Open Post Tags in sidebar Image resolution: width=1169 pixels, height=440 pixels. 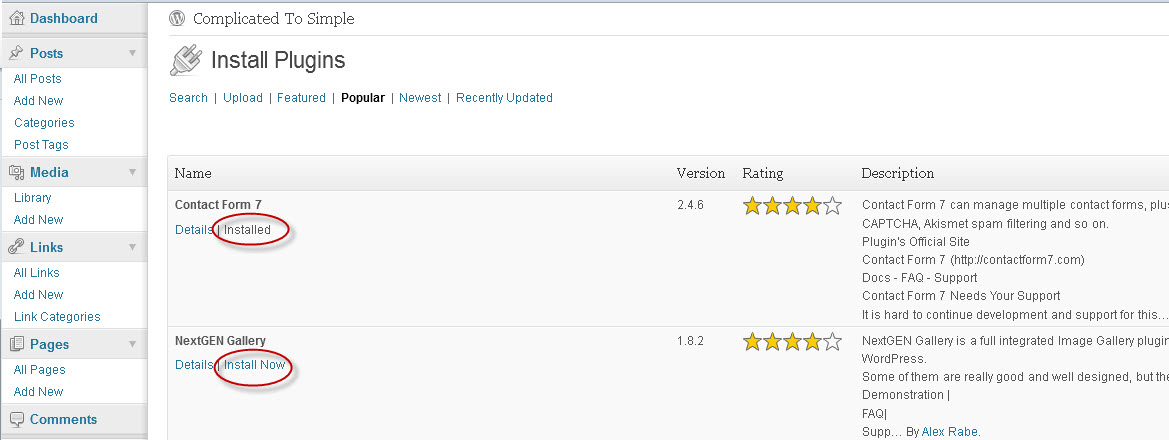[x=41, y=145]
